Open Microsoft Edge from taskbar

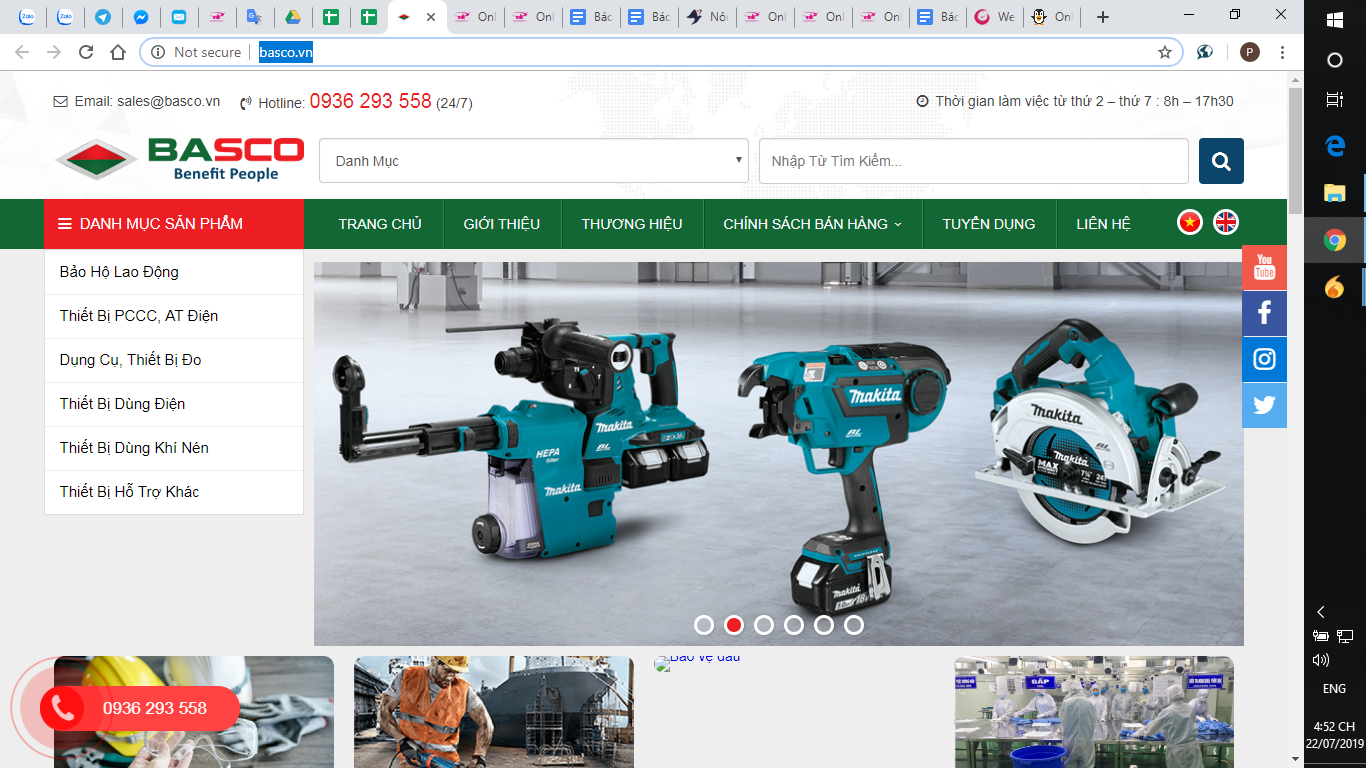coord(1334,146)
